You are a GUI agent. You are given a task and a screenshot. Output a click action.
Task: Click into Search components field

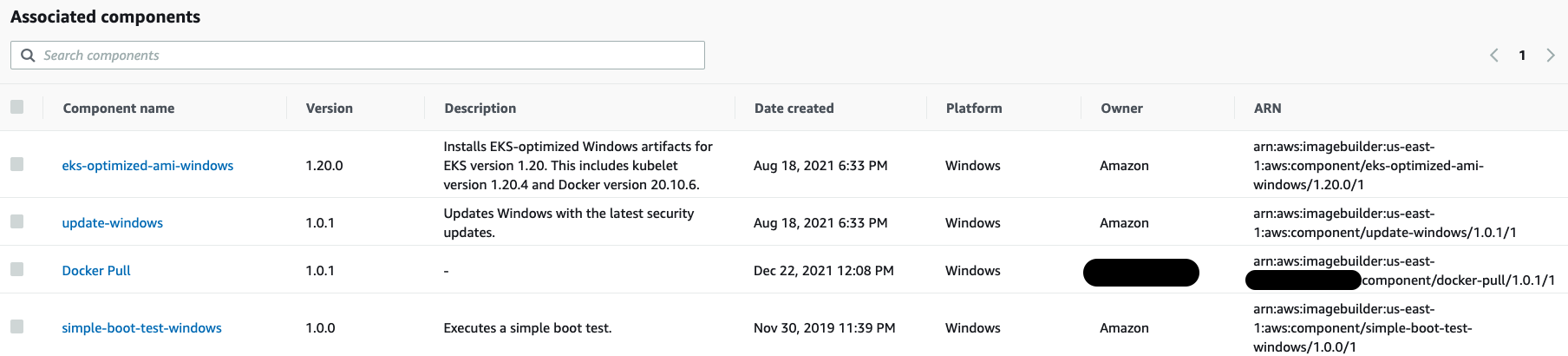click(x=364, y=56)
